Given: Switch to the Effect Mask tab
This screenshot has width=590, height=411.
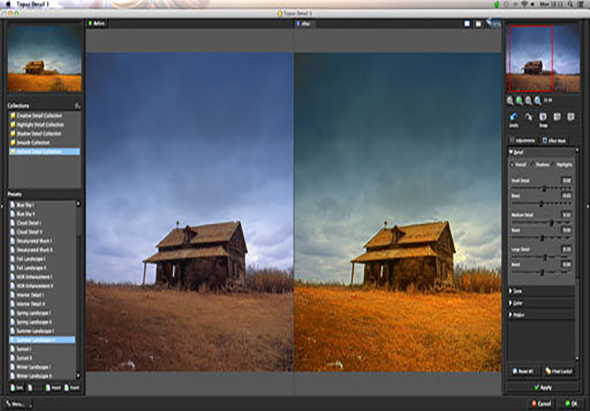Looking at the screenshot, I should click(555, 140).
